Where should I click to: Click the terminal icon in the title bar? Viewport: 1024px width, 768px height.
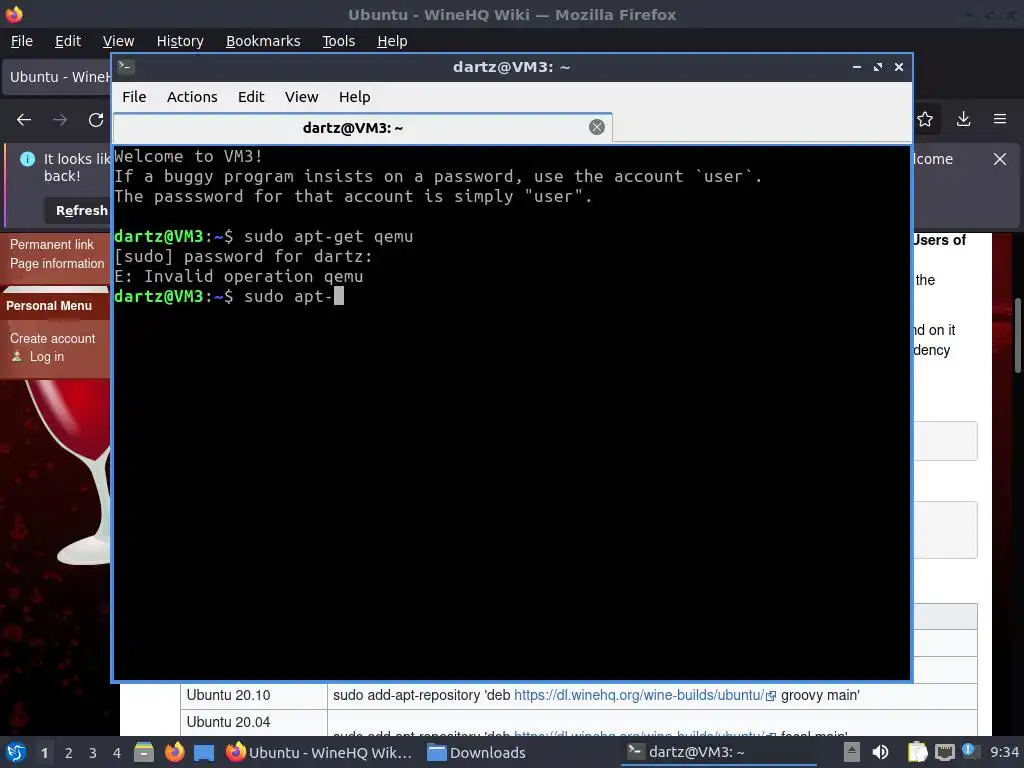click(126, 67)
